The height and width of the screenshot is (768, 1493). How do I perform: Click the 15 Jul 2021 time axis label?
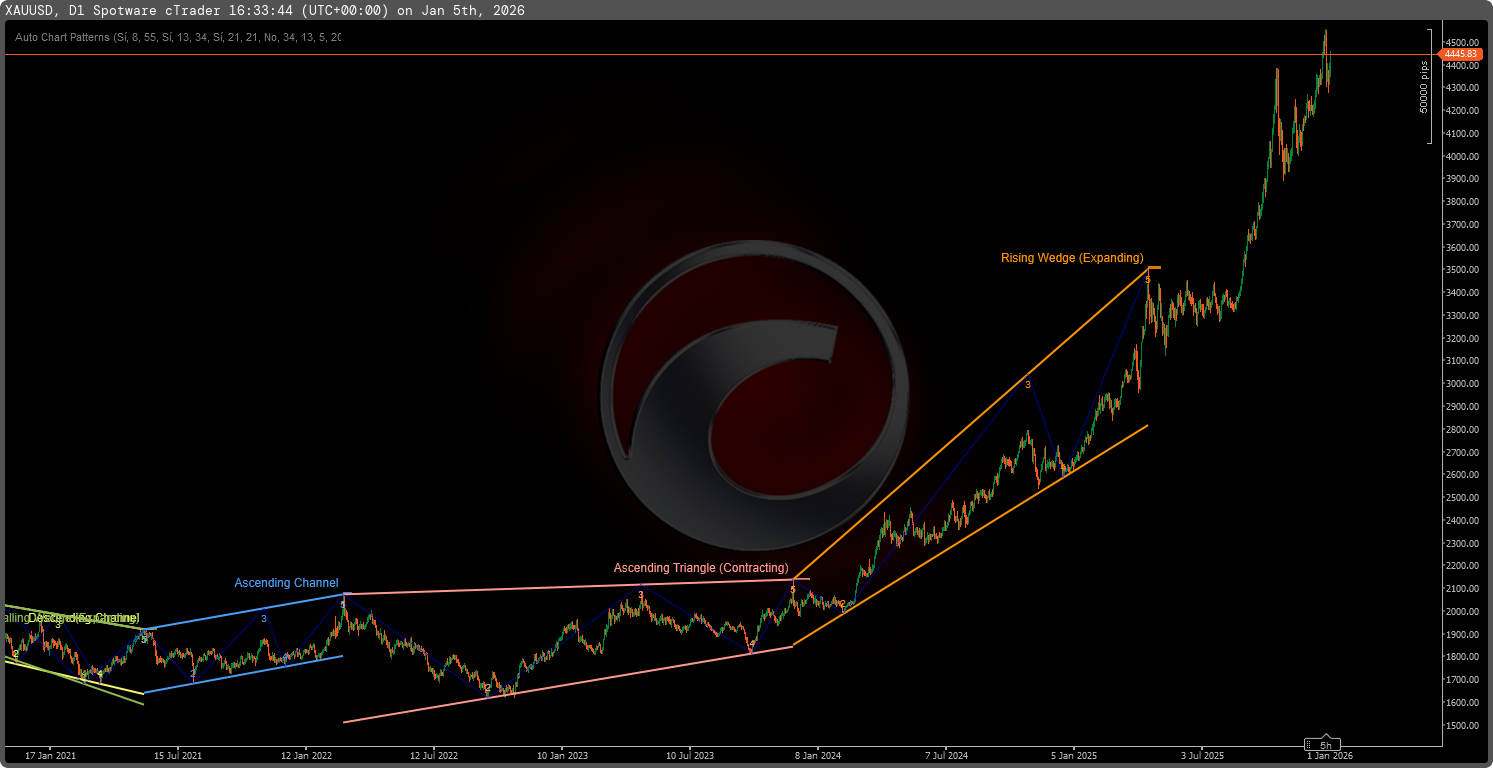click(x=179, y=755)
